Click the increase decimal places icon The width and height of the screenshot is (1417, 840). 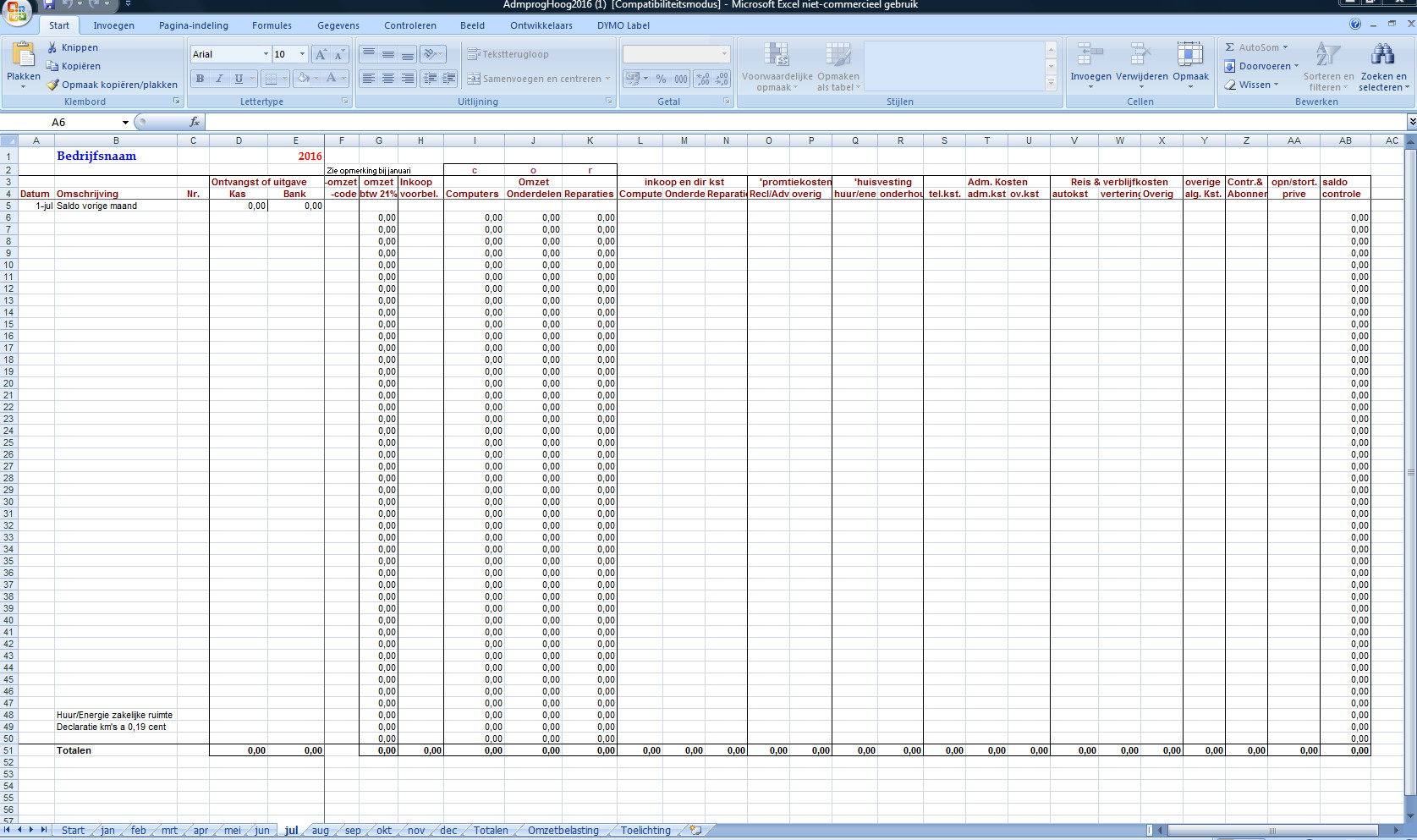(x=703, y=79)
